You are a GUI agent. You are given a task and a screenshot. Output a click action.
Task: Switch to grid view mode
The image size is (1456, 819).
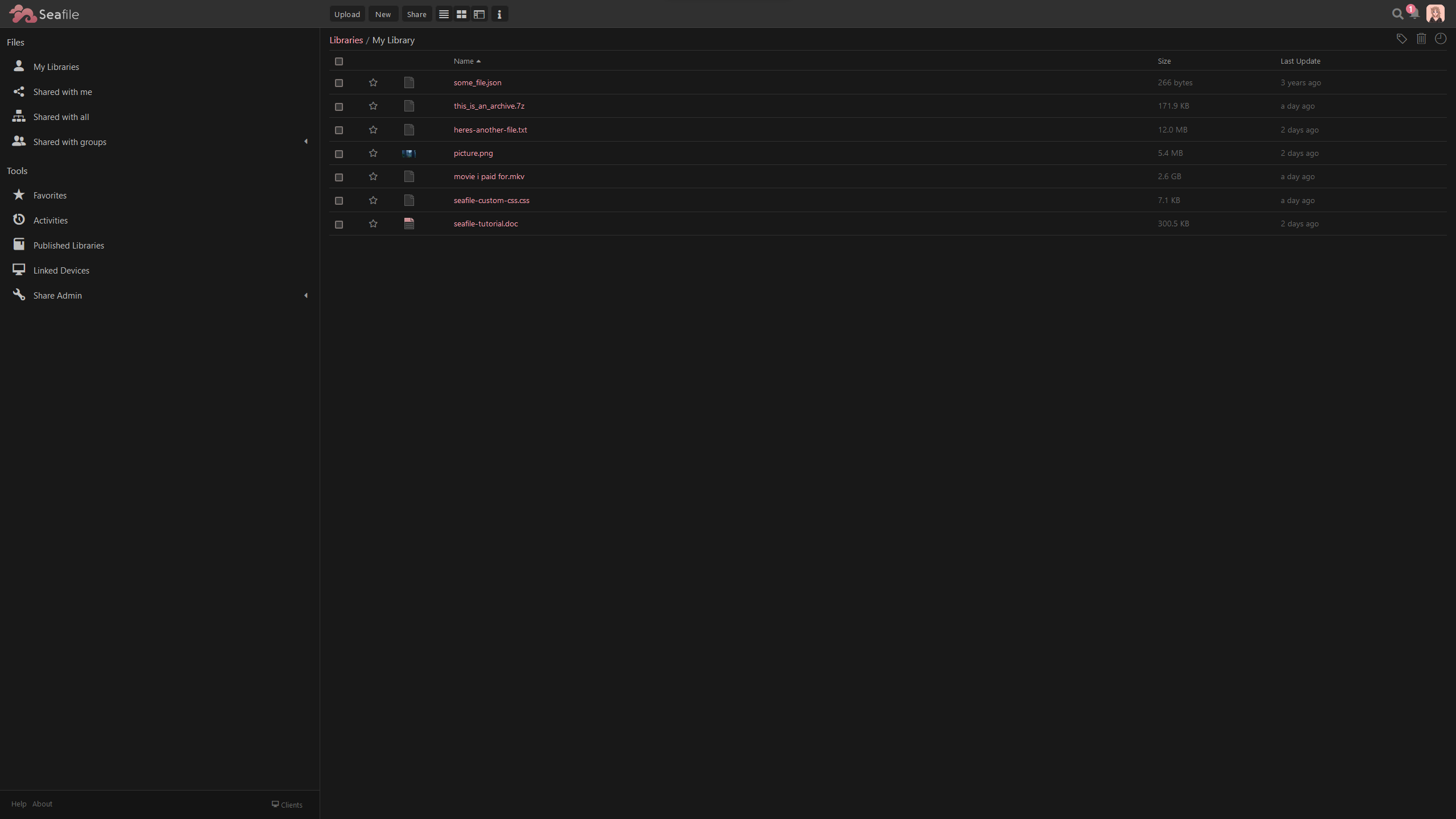click(x=461, y=14)
